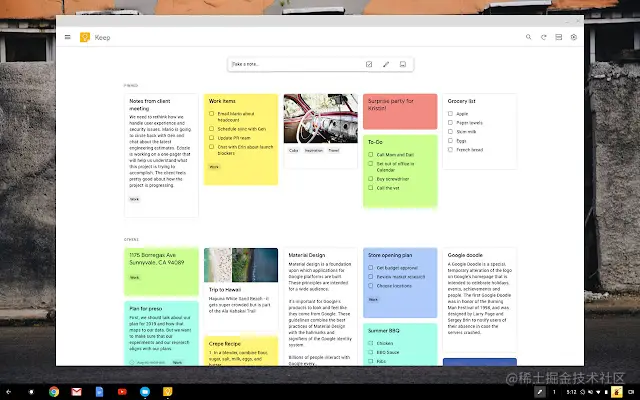Tick the Chicken checkbox in Summer BBQ
This screenshot has height=400, width=640.
coord(371,343)
